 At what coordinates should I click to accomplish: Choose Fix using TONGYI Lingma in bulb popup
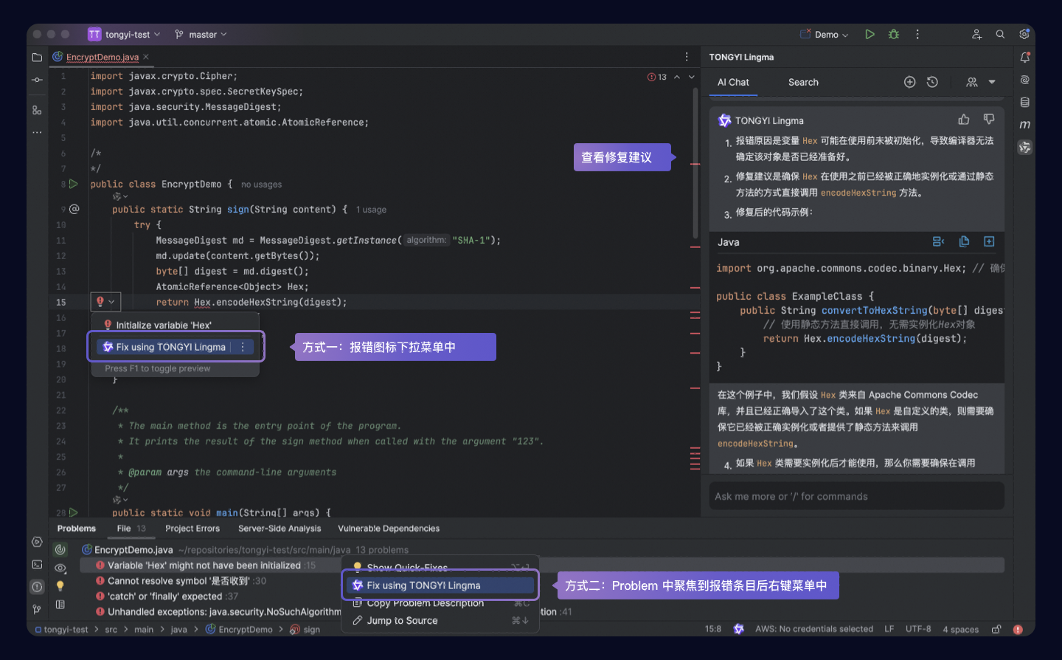[x=170, y=347]
